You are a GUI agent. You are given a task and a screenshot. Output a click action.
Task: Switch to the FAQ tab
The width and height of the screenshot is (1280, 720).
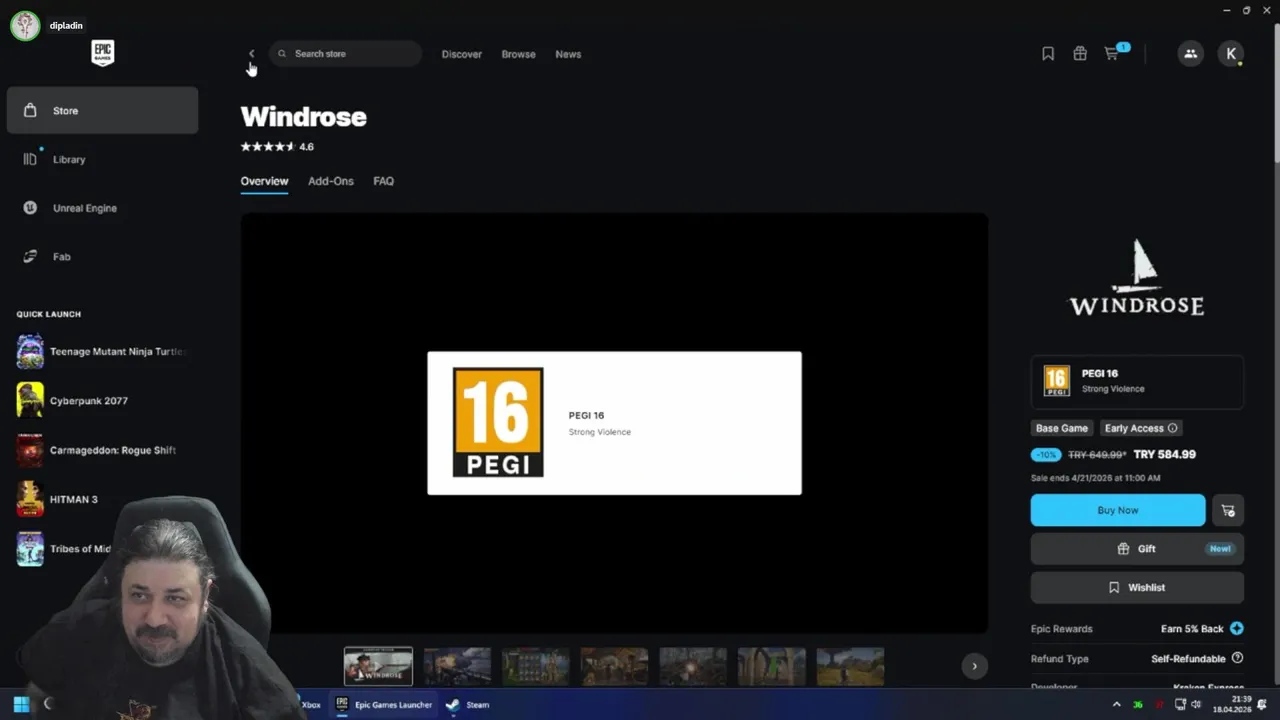click(384, 181)
